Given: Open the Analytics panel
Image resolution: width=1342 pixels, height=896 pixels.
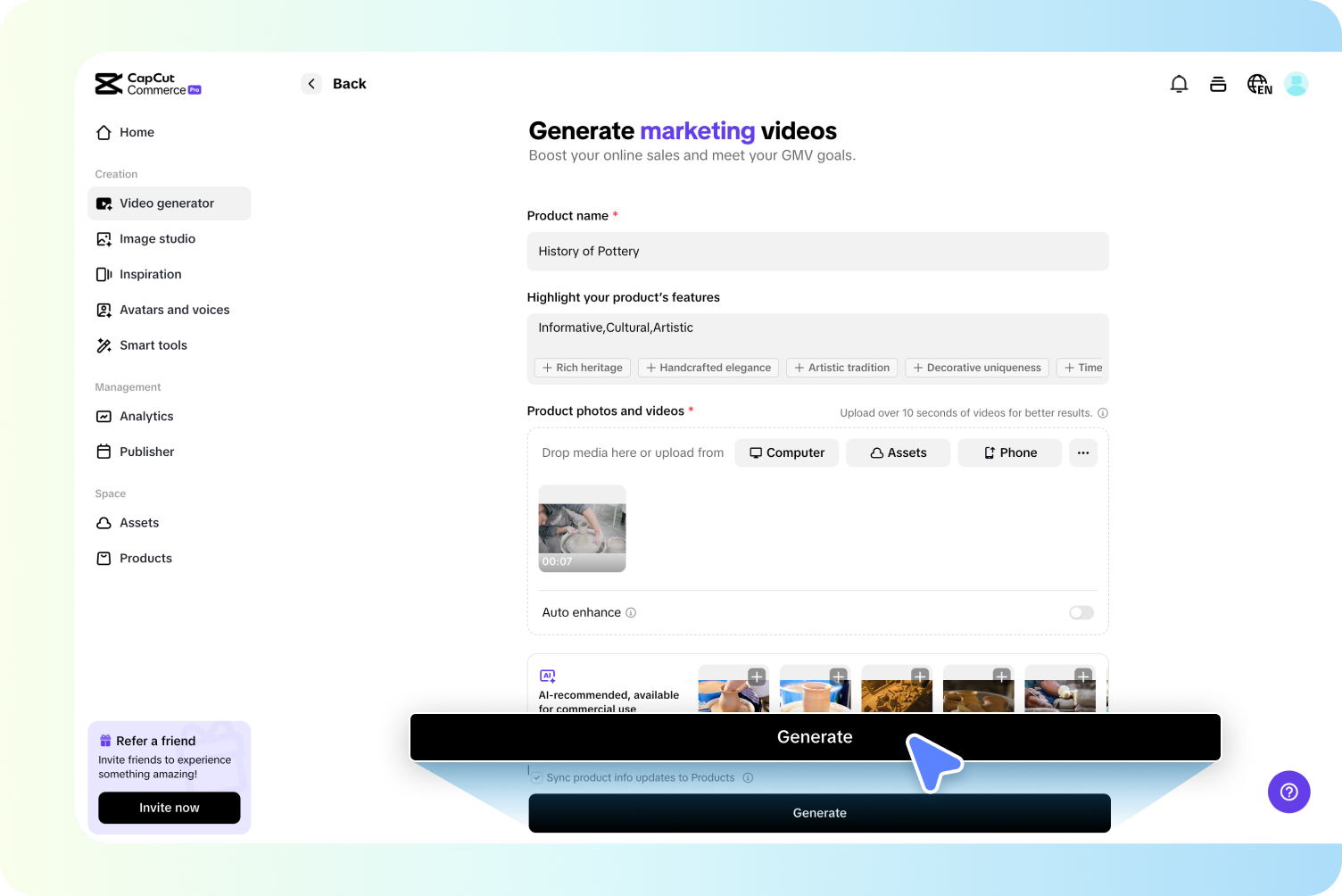Looking at the screenshot, I should pyautogui.click(x=146, y=416).
